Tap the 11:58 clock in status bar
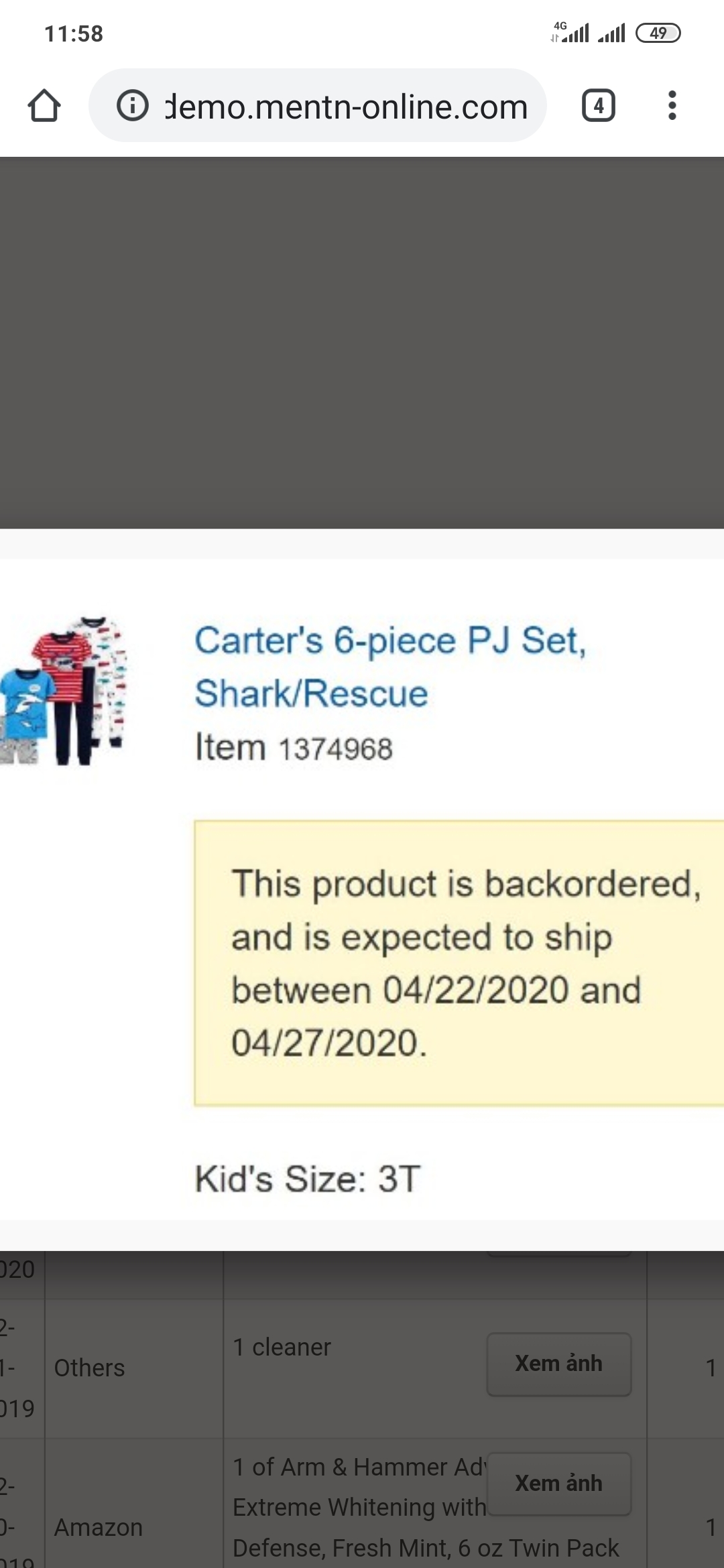The image size is (724, 1568). click(x=74, y=34)
